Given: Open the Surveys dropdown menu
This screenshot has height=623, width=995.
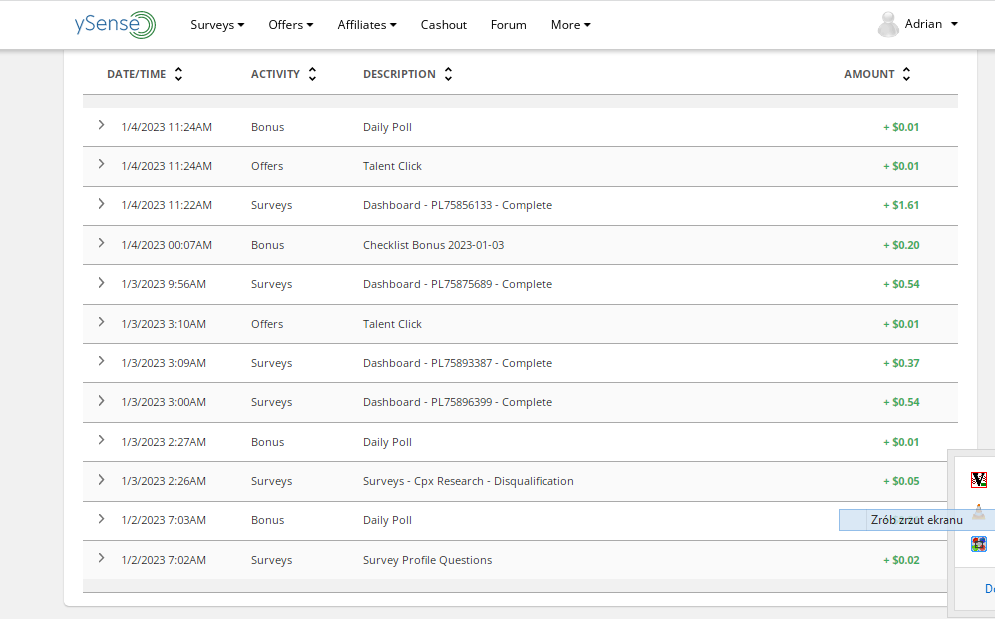Looking at the screenshot, I should 217,25.
